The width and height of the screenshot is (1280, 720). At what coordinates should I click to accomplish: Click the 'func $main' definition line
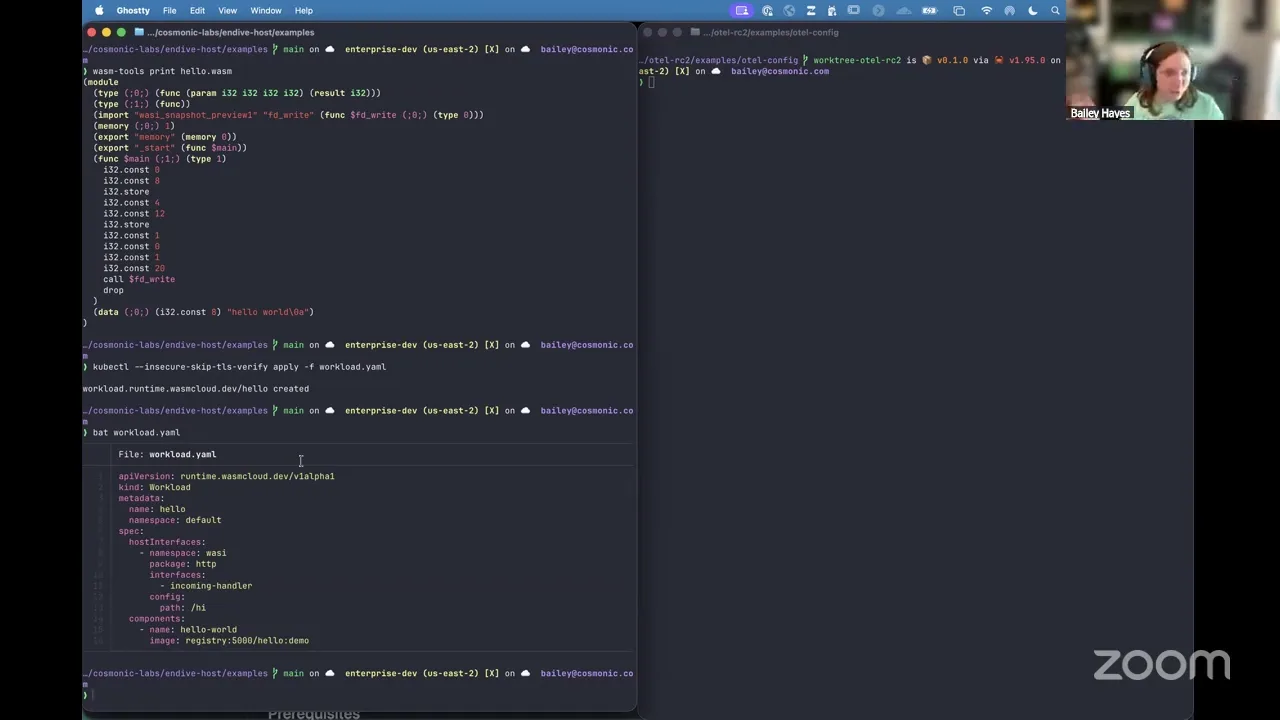tap(160, 159)
